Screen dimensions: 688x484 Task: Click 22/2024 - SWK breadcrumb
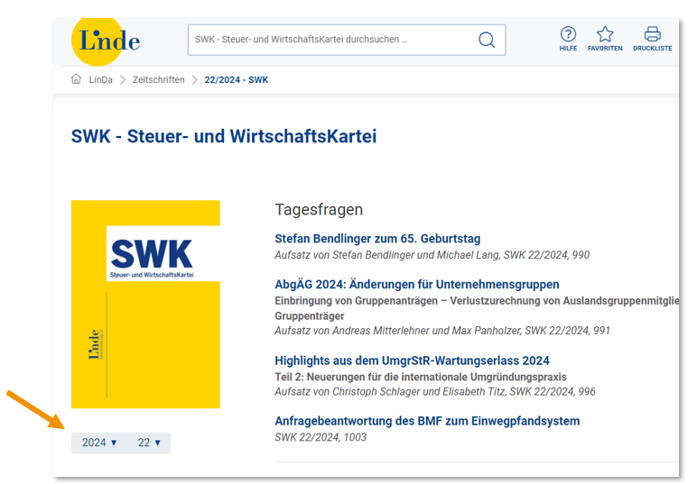236,80
